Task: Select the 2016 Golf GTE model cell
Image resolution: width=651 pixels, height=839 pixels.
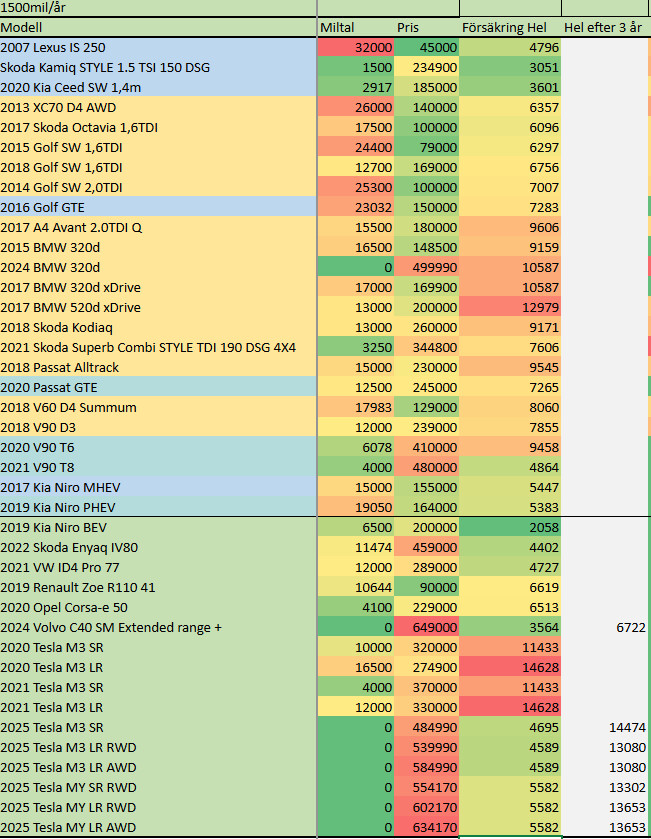Action: tap(158, 207)
